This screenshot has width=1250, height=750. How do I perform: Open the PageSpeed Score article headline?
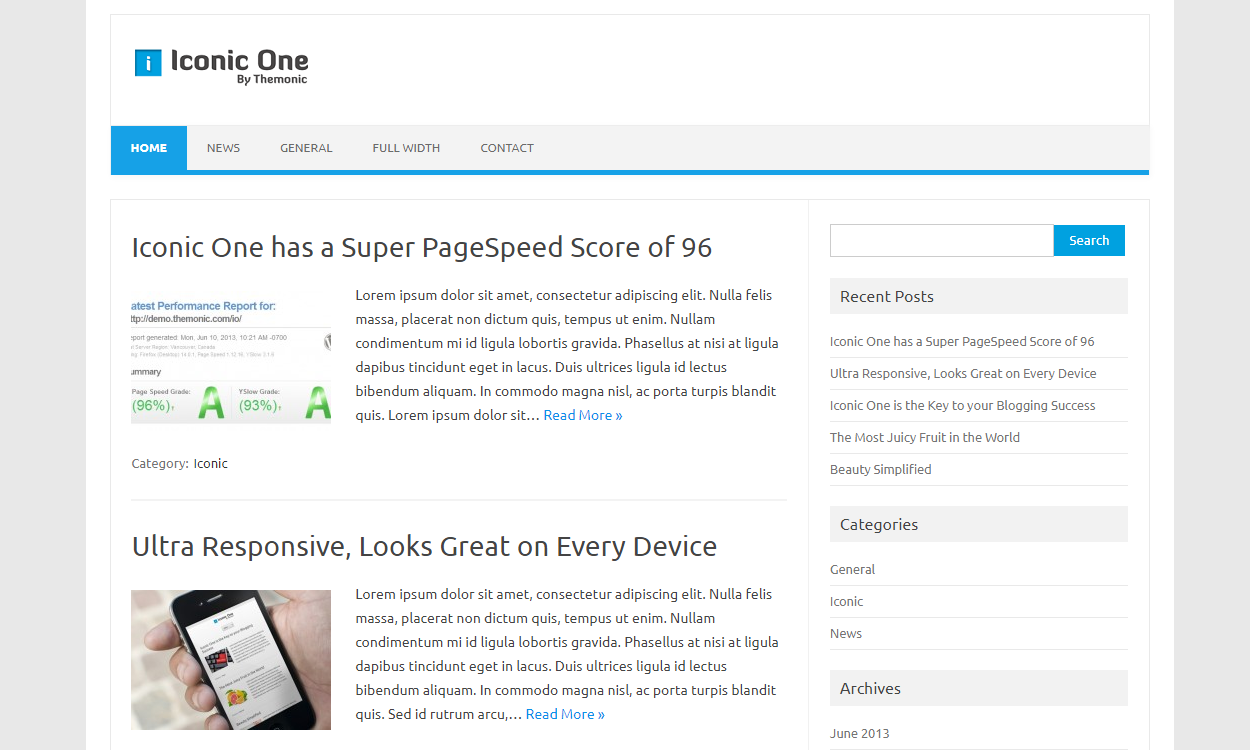pos(421,247)
